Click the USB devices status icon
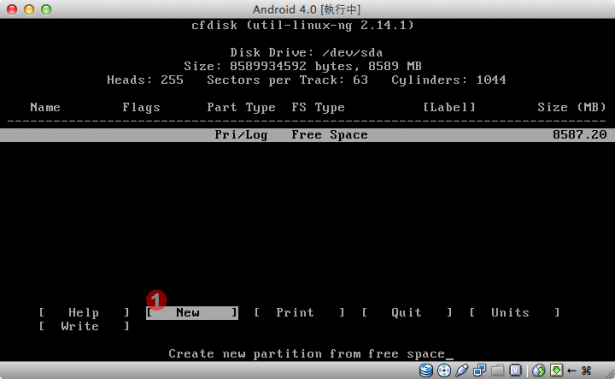Viewport: 615px width, 379px height. (x=462, y=370)
